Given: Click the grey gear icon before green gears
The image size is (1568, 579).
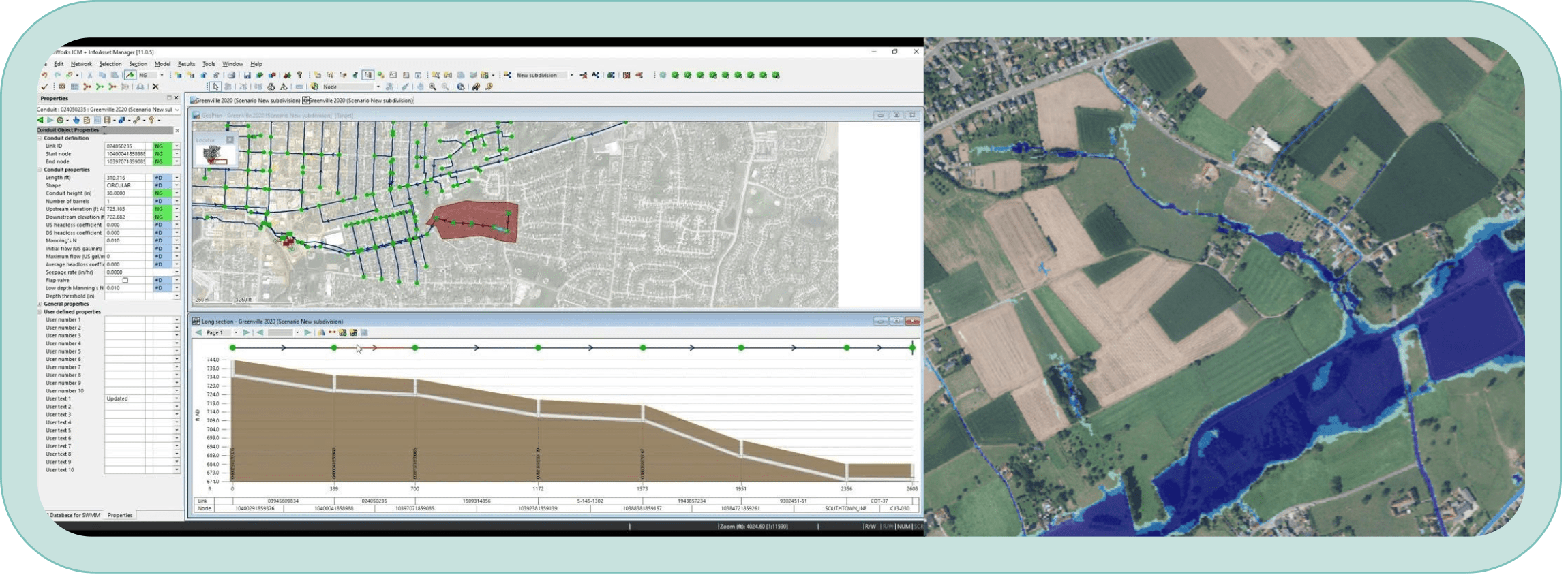Looking at the screenshot, I should click(x=663, y=75).
